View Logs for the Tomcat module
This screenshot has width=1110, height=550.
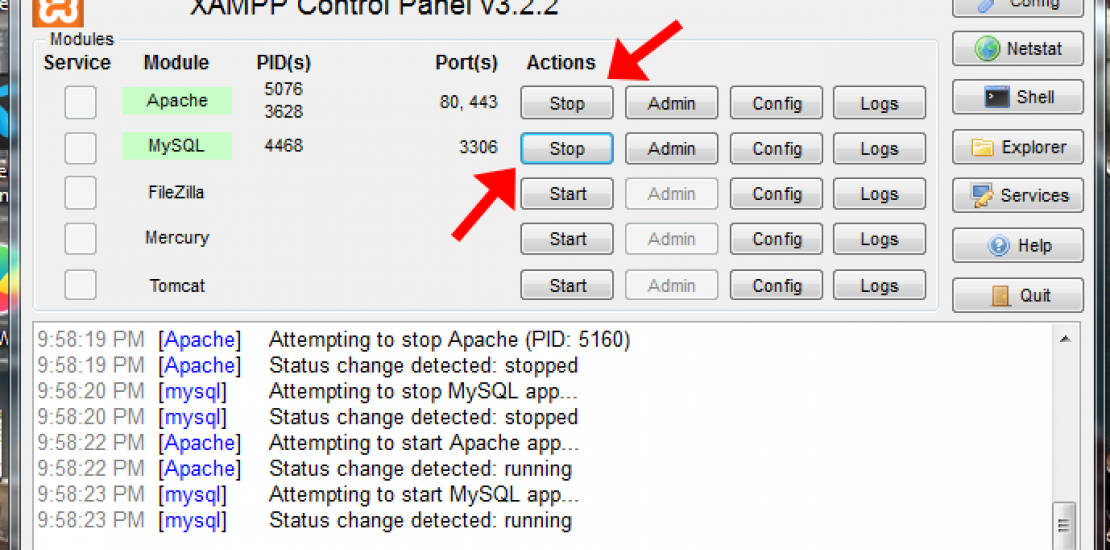coord(878,286)
